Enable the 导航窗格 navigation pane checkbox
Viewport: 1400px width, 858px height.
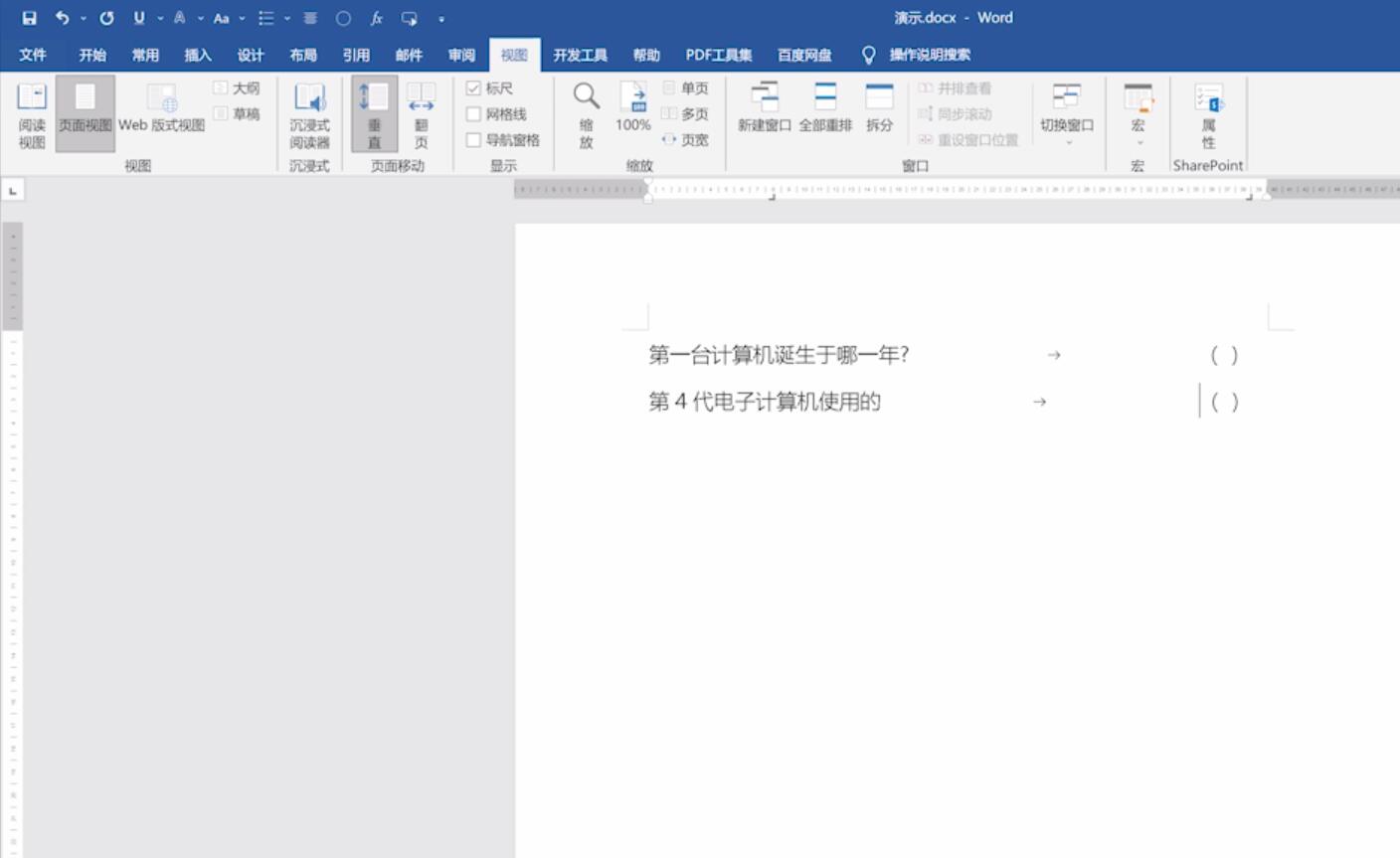(473, 140)
